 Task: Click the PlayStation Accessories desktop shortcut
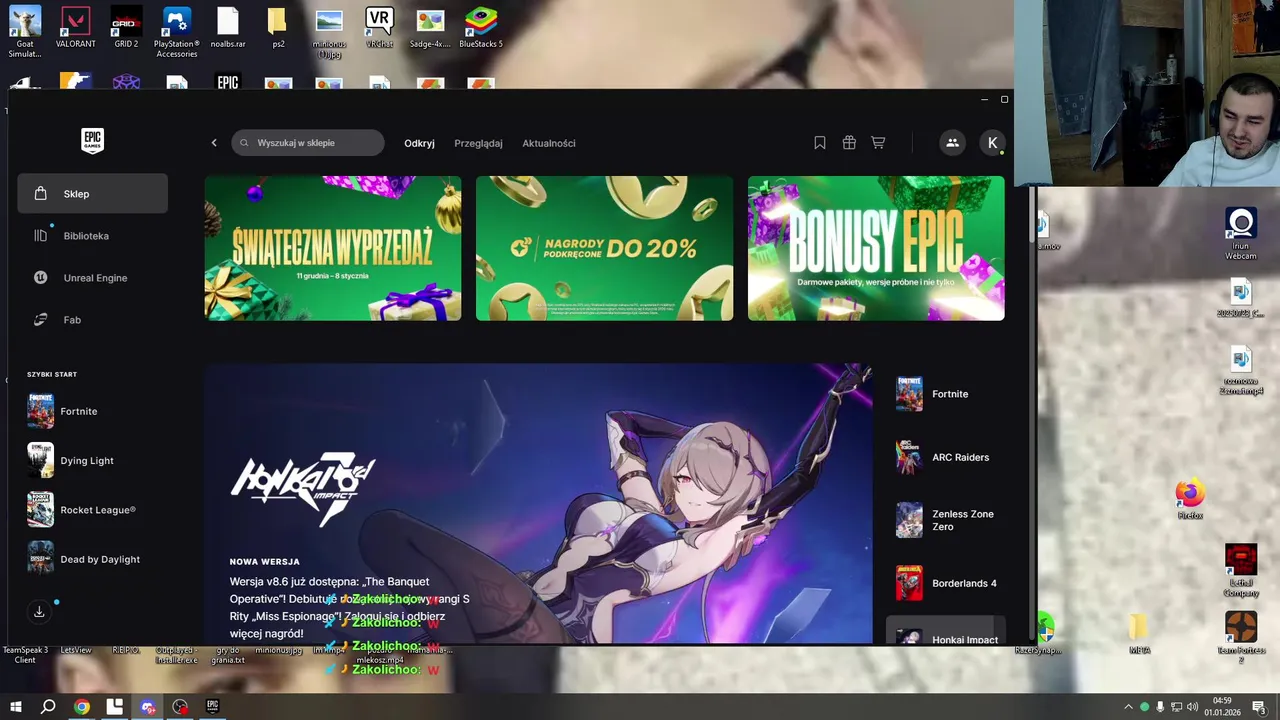(x=177, y=32)
